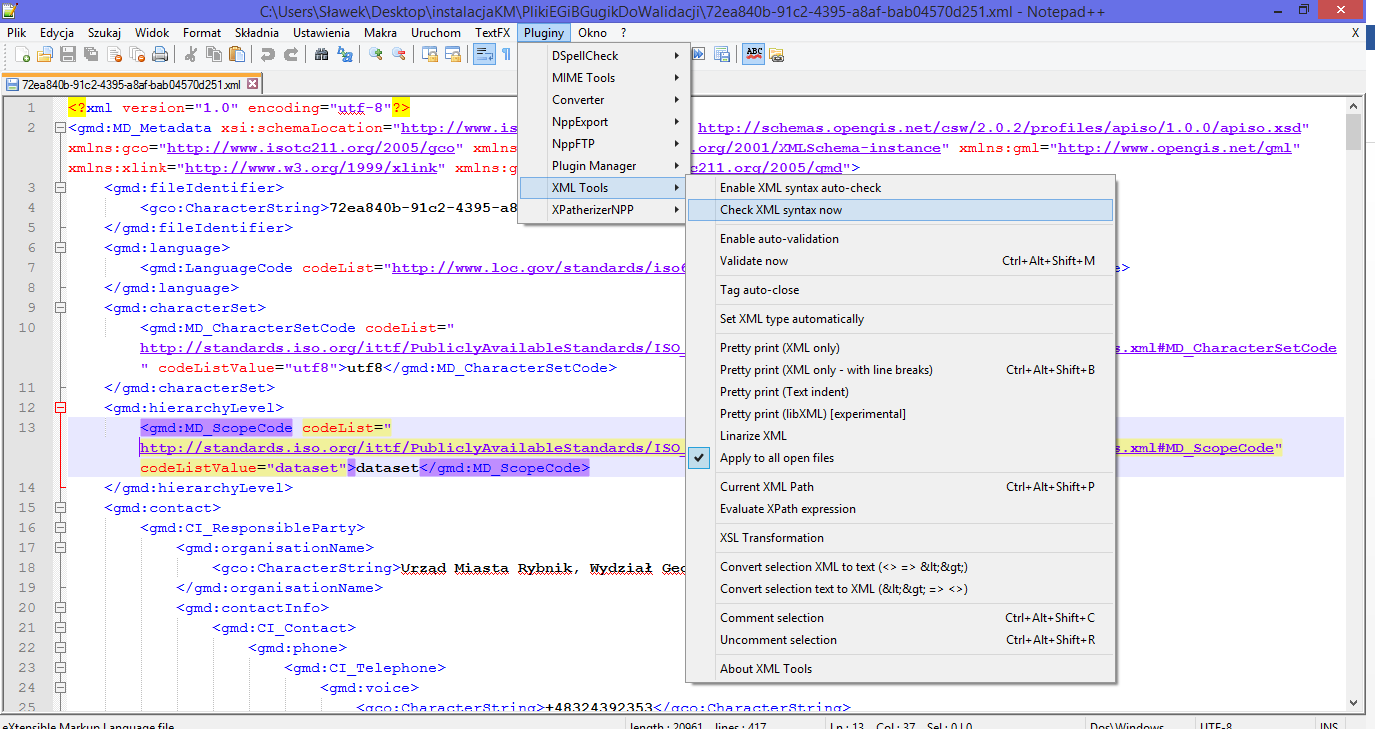Click the scrollbar down arrow
The image size is (1375, 729).
1354,705
